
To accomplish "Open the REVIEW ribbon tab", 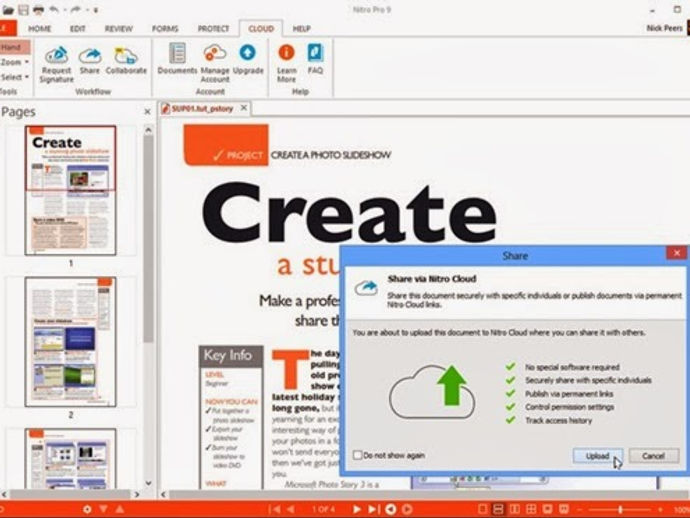I will (x=118, y=29).
